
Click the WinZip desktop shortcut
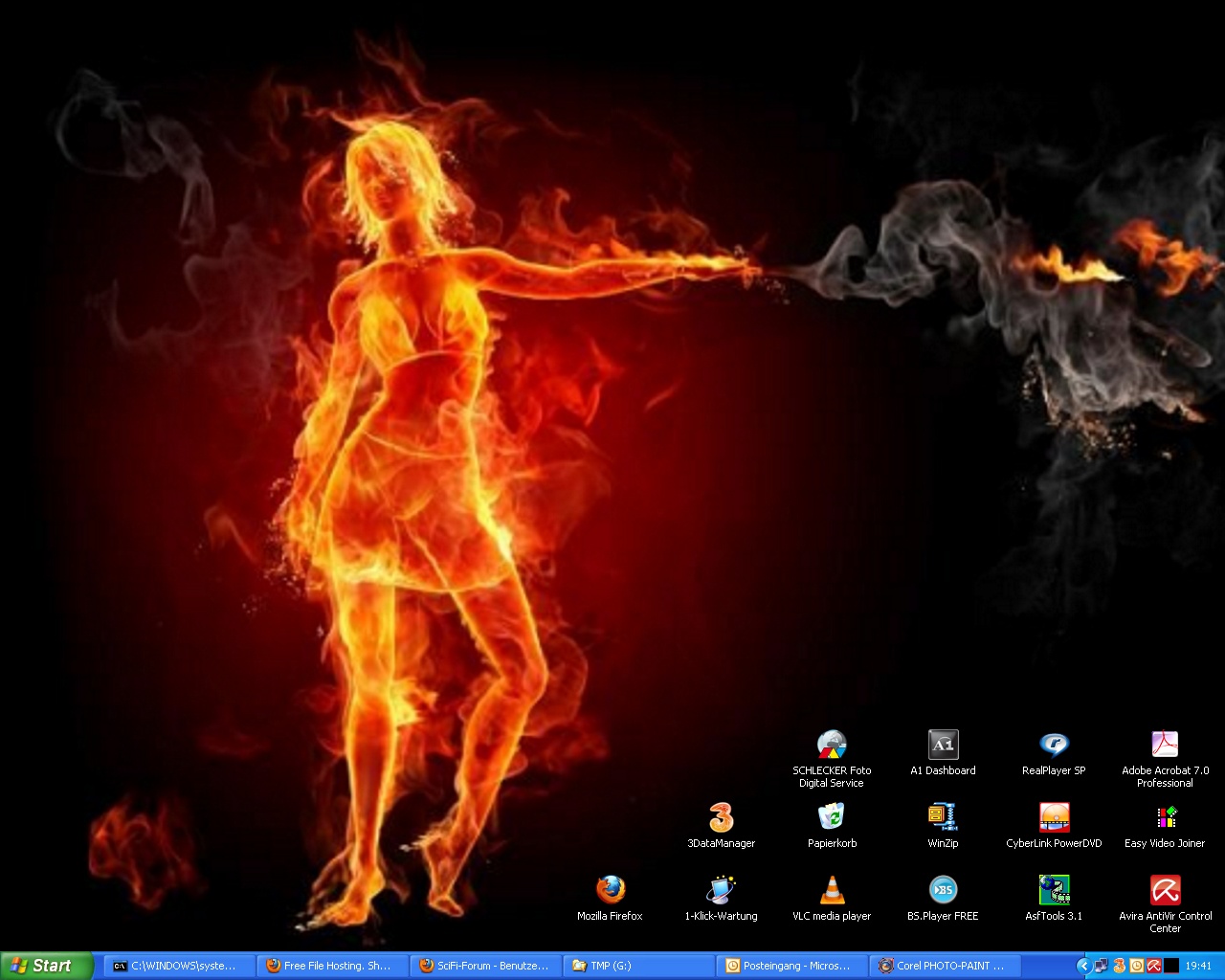pyautogui.click(x=943, y=817)
